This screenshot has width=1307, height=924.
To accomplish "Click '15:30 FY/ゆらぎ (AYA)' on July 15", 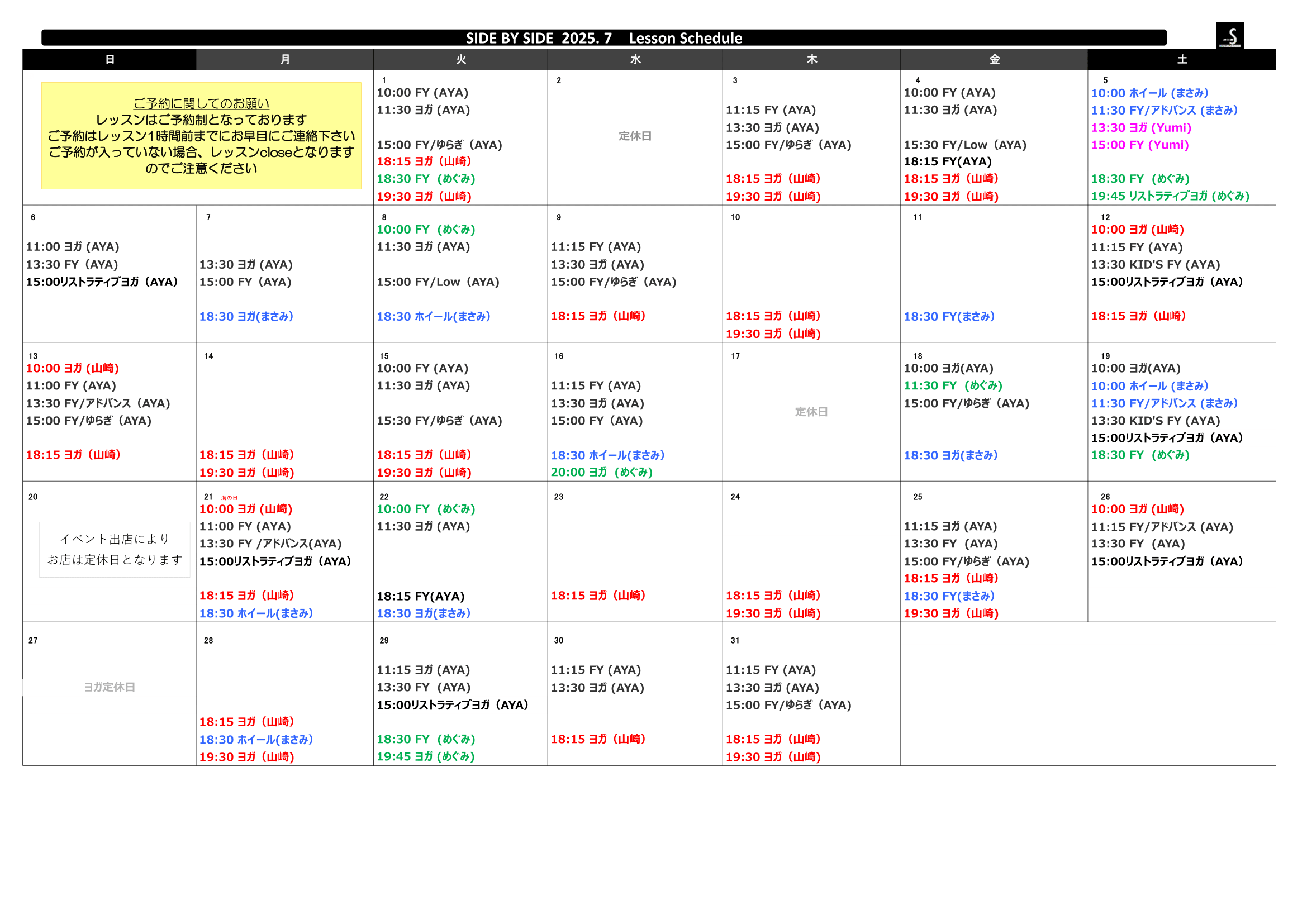I will [439, 421].
